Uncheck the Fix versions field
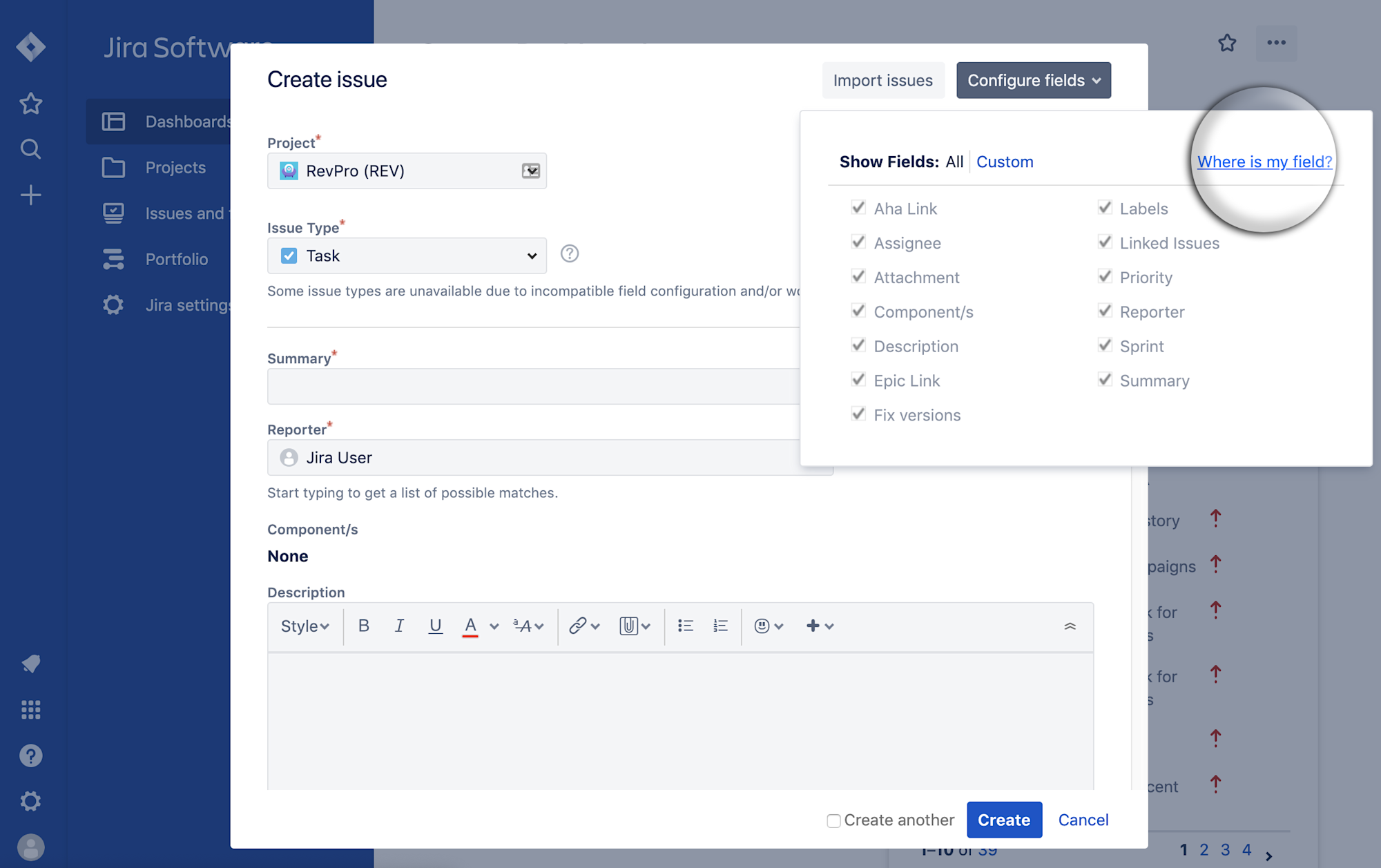The image size is (1381, 868). (858, 414)
